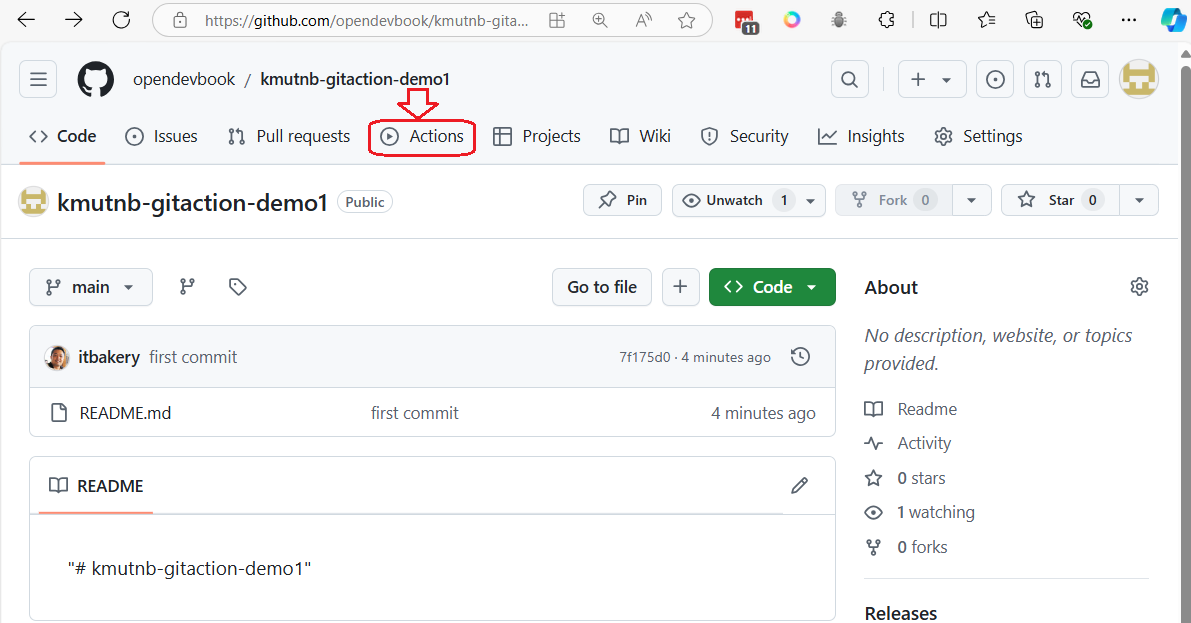Viewport: 1191px width, 623px height.
Task: Switch to the Actions tab
Action: coord(423,137)
